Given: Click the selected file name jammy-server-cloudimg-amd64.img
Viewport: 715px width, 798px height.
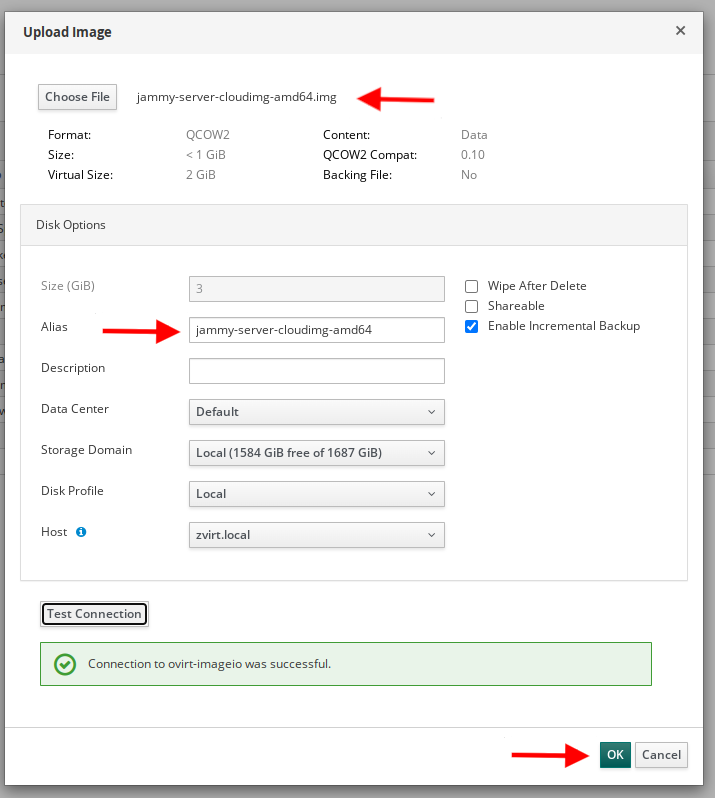Looking at the screenshot, I should click(x=237, y=97).
